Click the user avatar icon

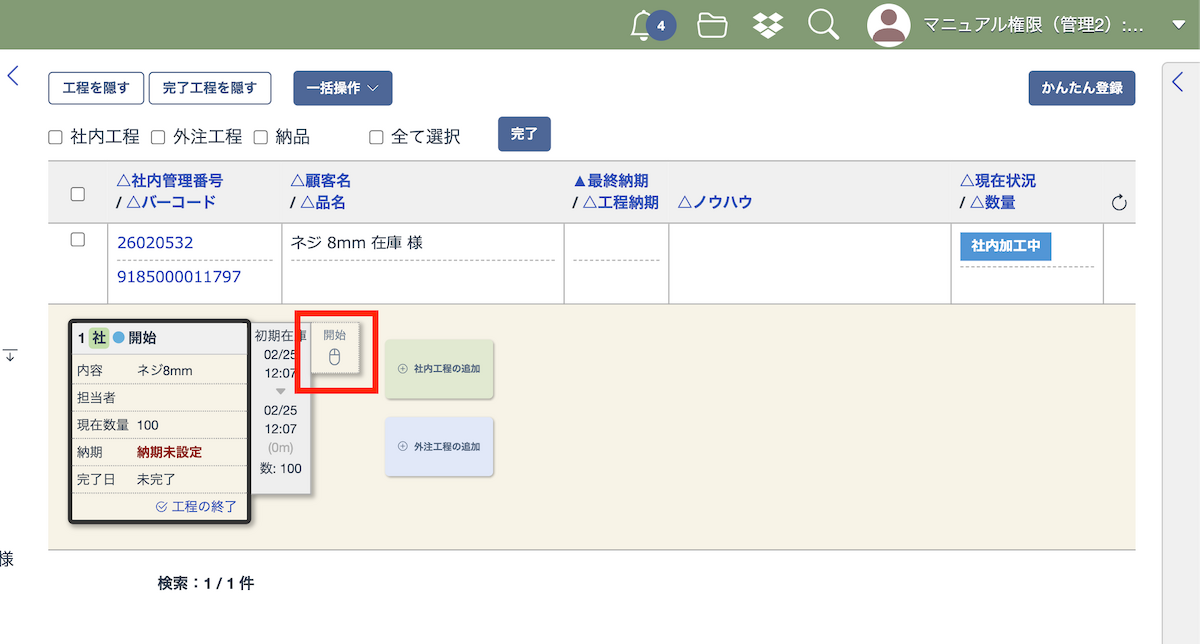(888, 25)
